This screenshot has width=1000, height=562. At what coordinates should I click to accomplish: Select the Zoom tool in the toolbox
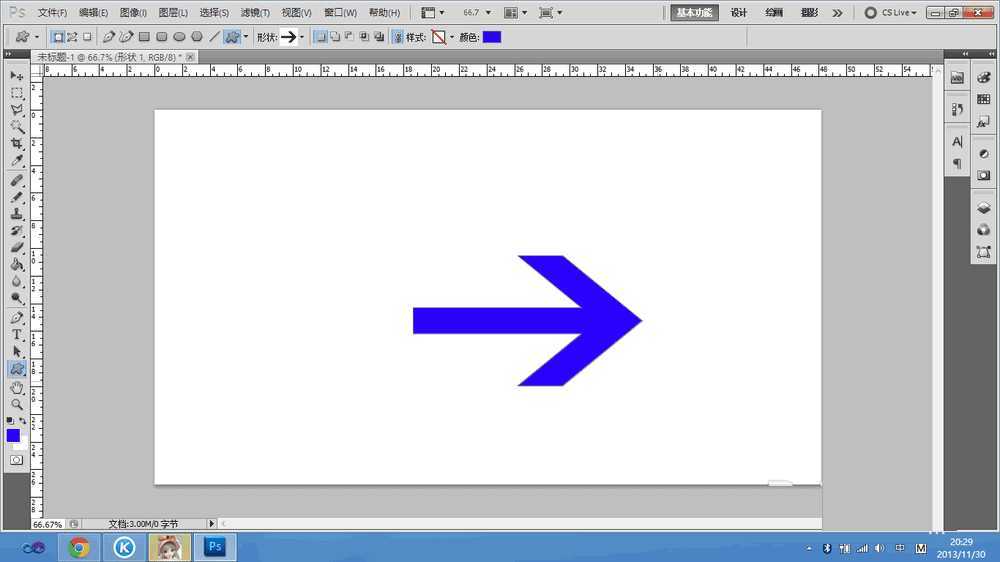coord(17,404)
